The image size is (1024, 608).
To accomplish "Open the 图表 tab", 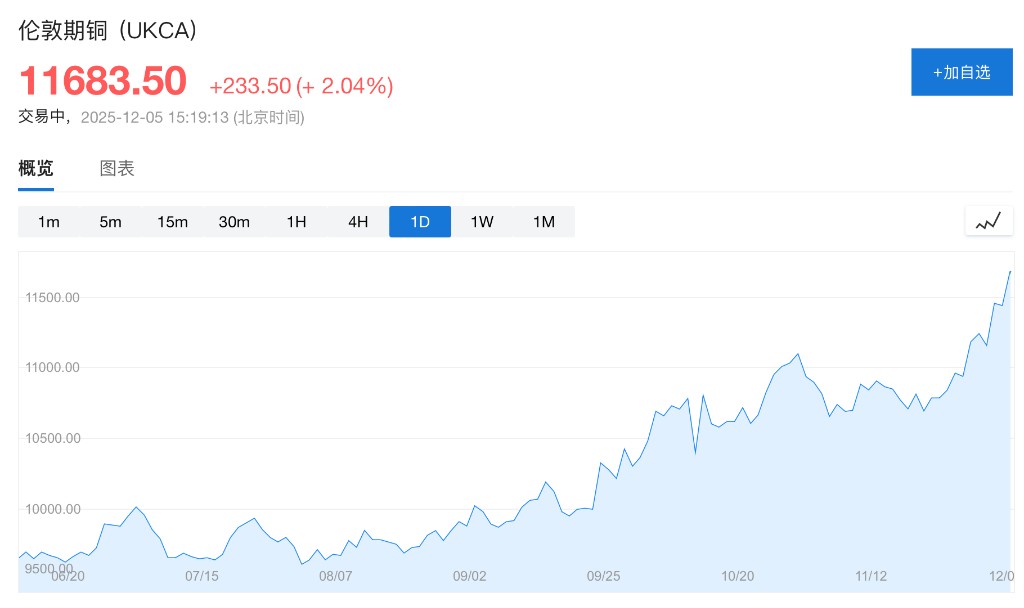I will coord(117,169).
